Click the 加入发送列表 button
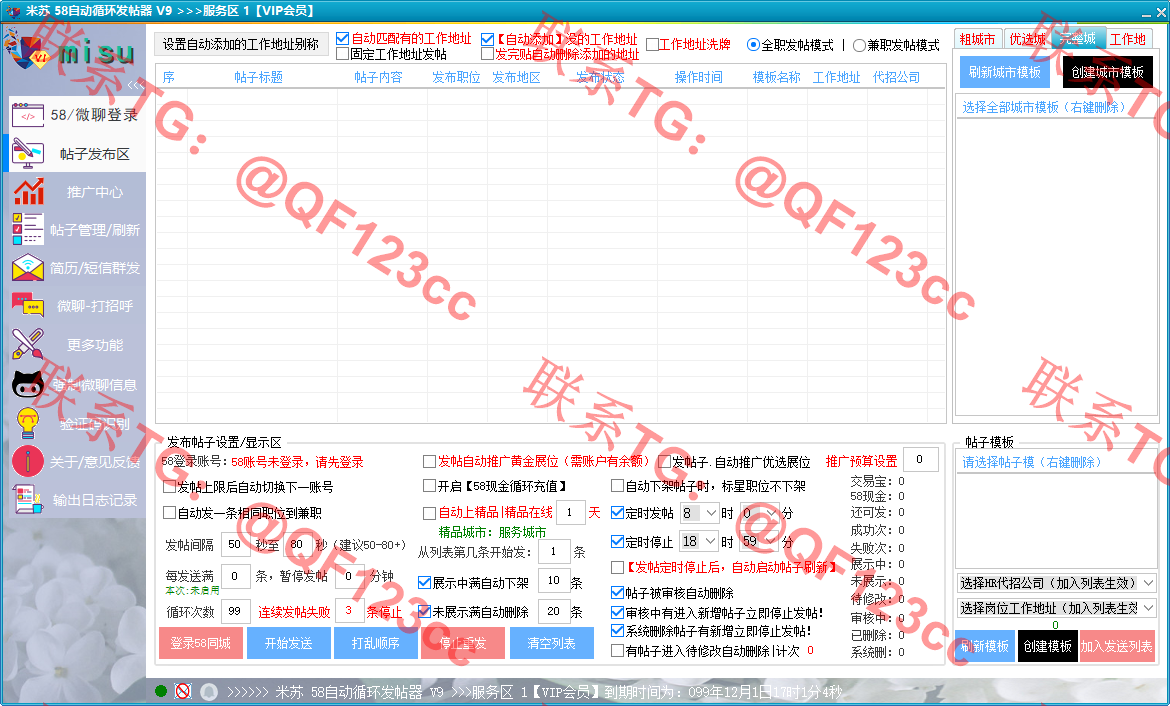1170x706 pixels. click(1117, 646)
